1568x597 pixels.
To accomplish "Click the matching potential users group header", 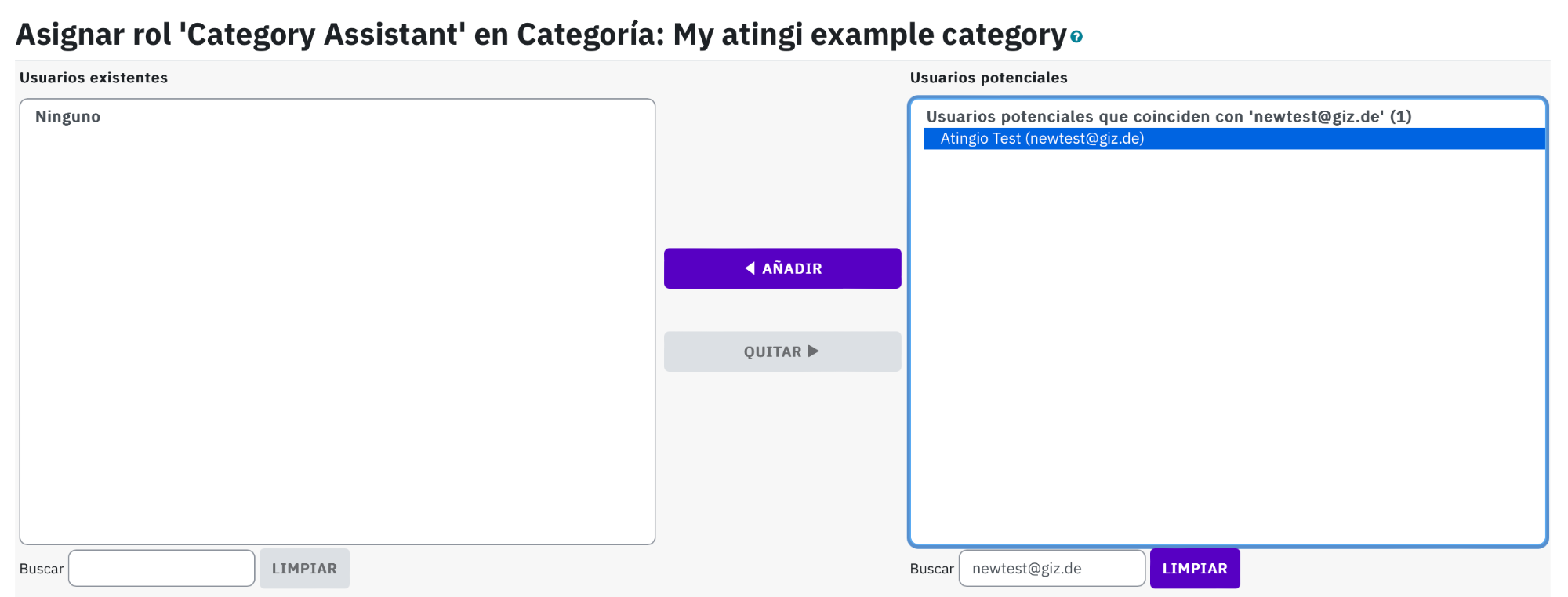I will 1169,116.
